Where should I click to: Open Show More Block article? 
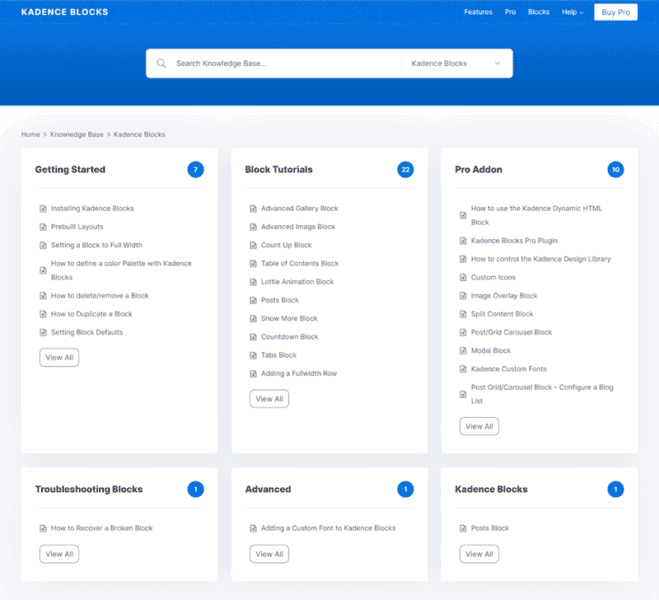pos(289,318)
